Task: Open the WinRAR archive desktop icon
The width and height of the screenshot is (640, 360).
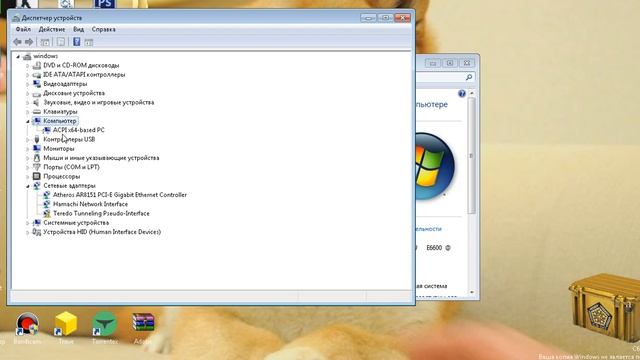Action: (x=143, y=323)
